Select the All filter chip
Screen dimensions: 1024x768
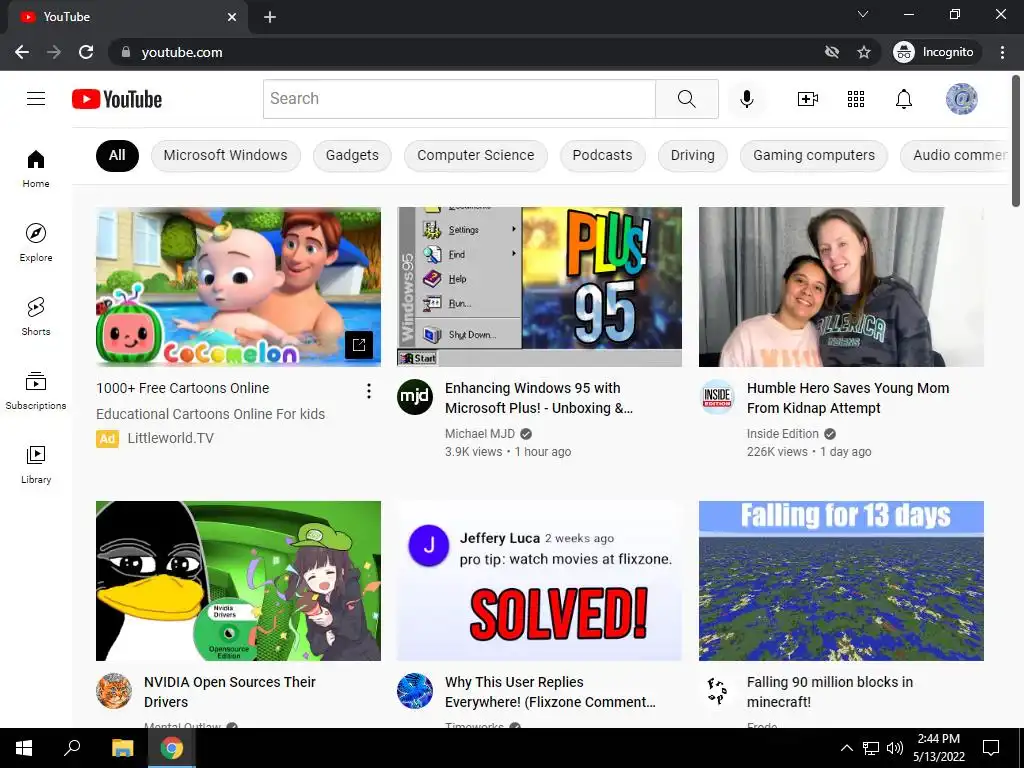pyautogui.click(x=117, y=155)
